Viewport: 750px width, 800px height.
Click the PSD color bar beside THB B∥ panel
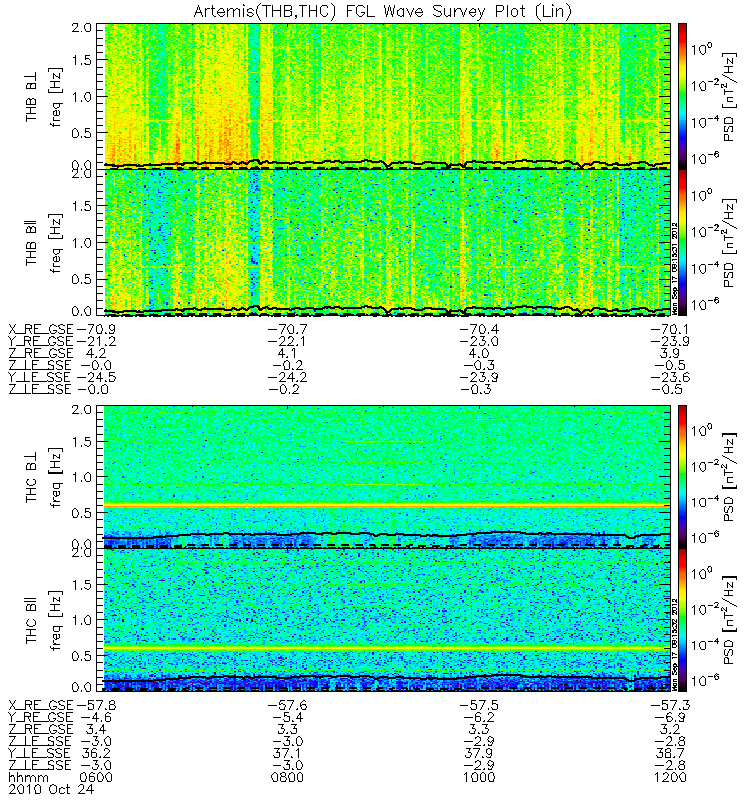coord(682,242)
